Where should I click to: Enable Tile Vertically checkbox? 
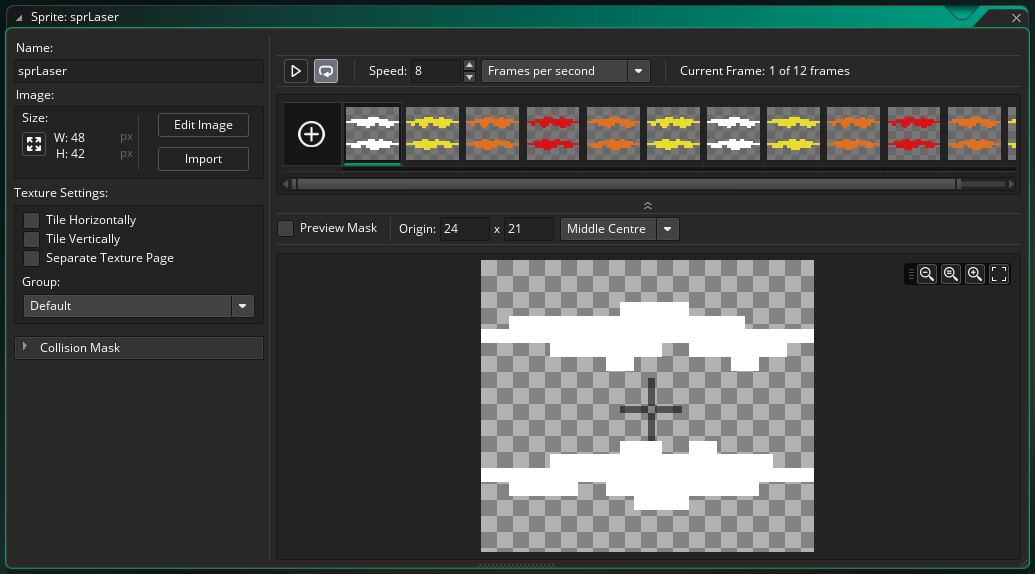[x=31, y=239]
